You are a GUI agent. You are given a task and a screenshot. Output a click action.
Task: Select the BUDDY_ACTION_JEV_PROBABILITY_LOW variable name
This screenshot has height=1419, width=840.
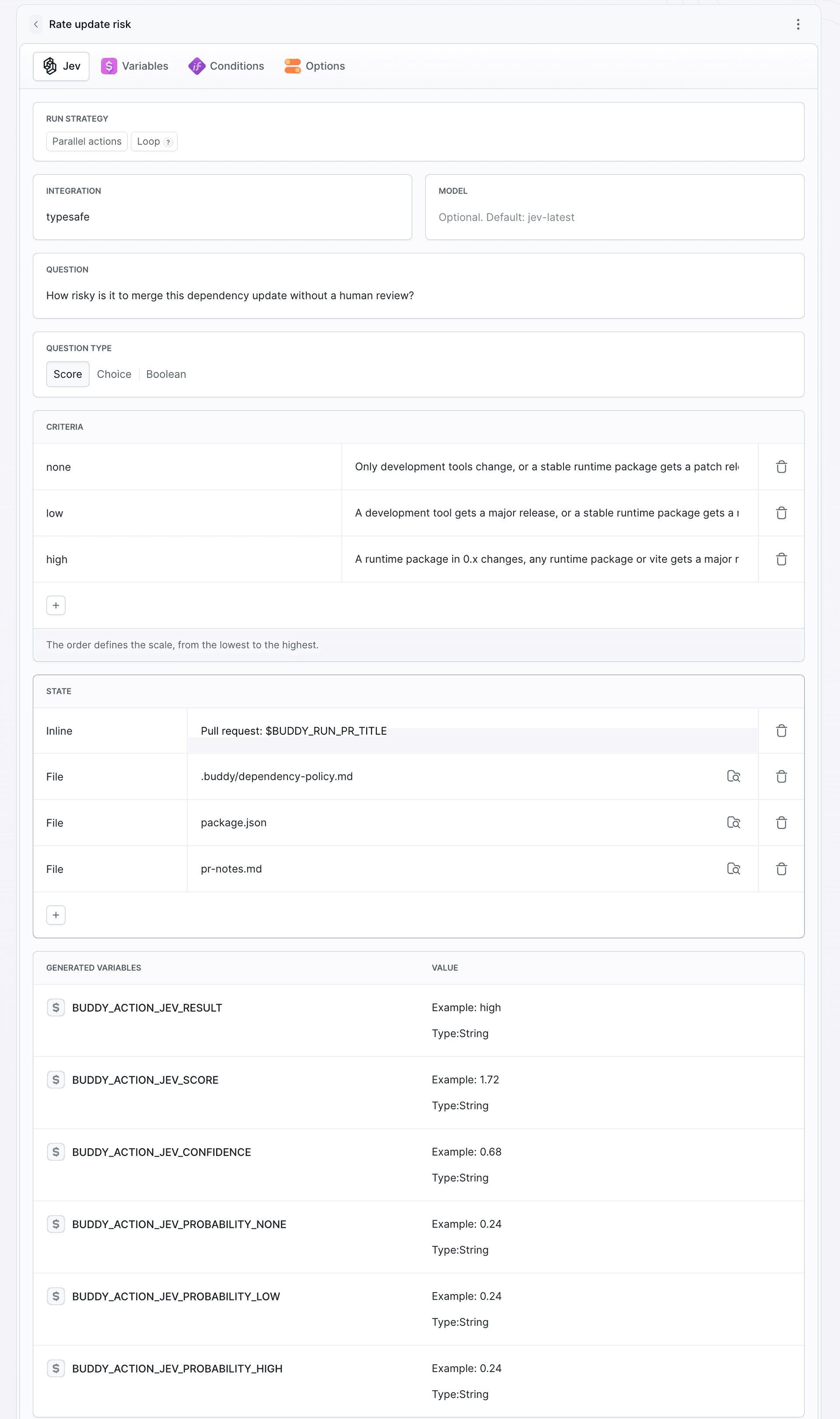176,1296
